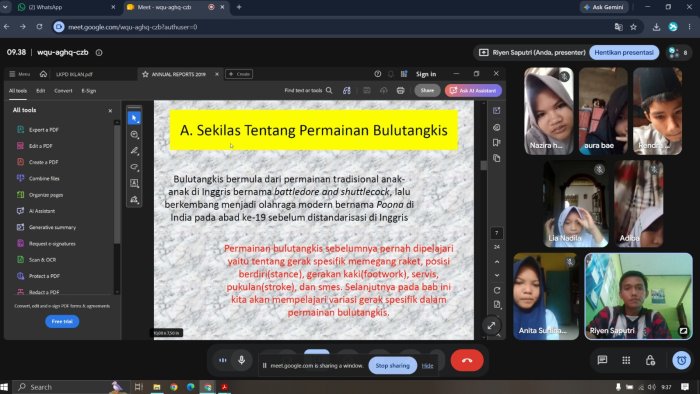Open the Convert tab

coord(63,91)
